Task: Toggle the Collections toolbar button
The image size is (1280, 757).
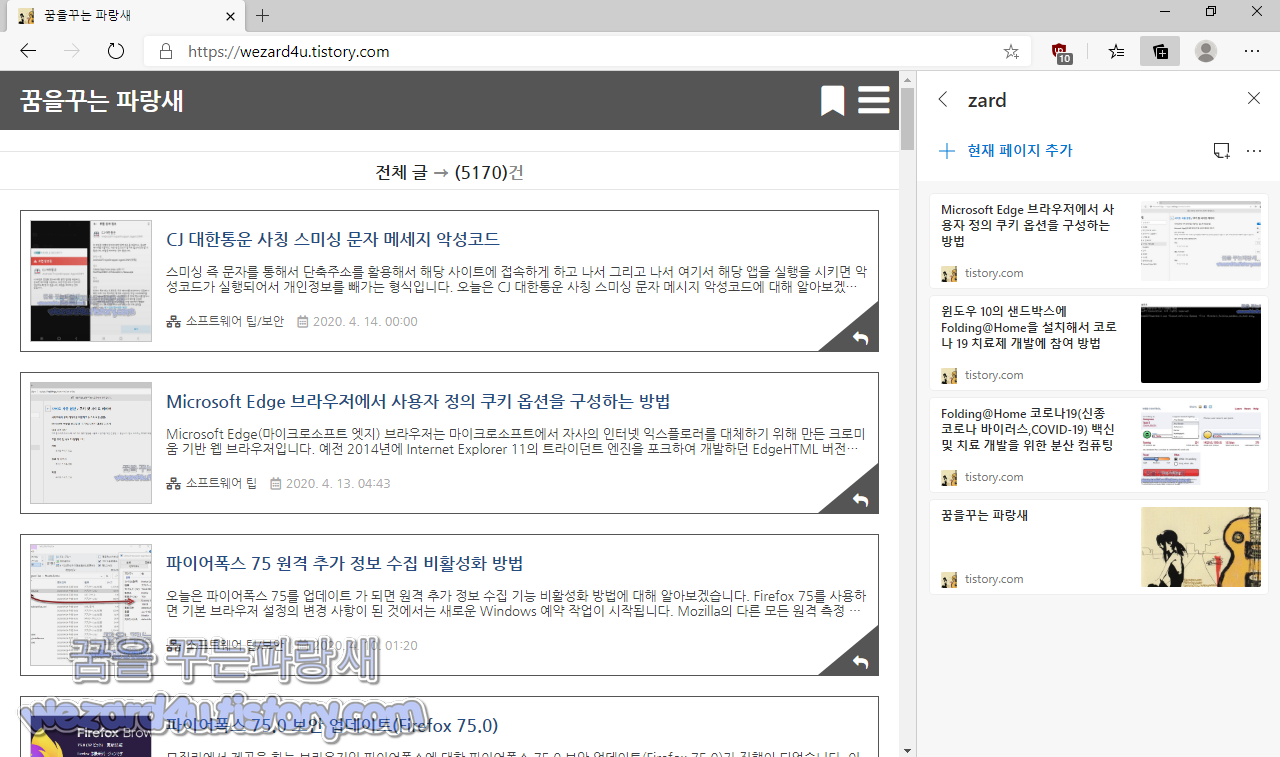Action: click(x=1160, y=51)
